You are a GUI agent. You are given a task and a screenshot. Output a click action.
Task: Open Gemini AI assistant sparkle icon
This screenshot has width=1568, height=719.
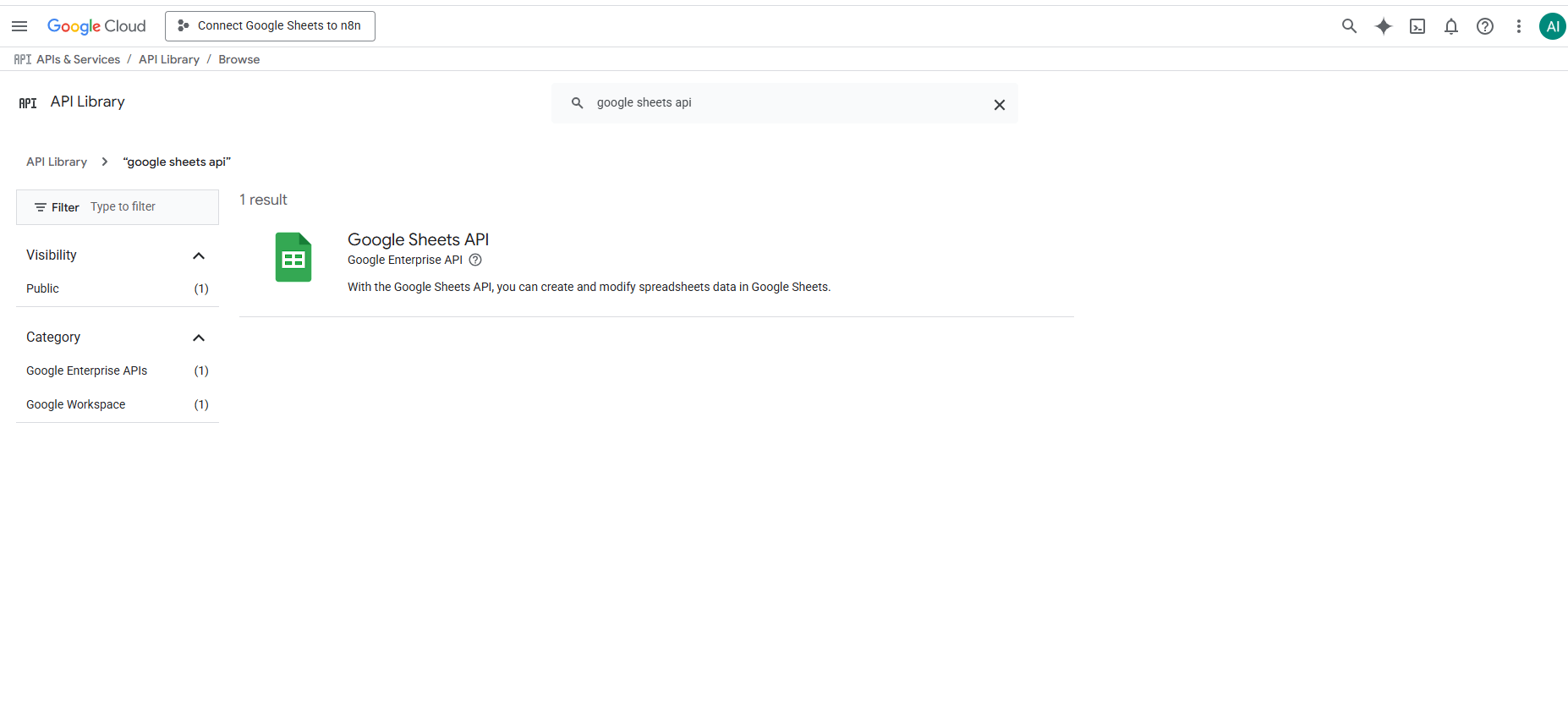[x=1384, y=26]
